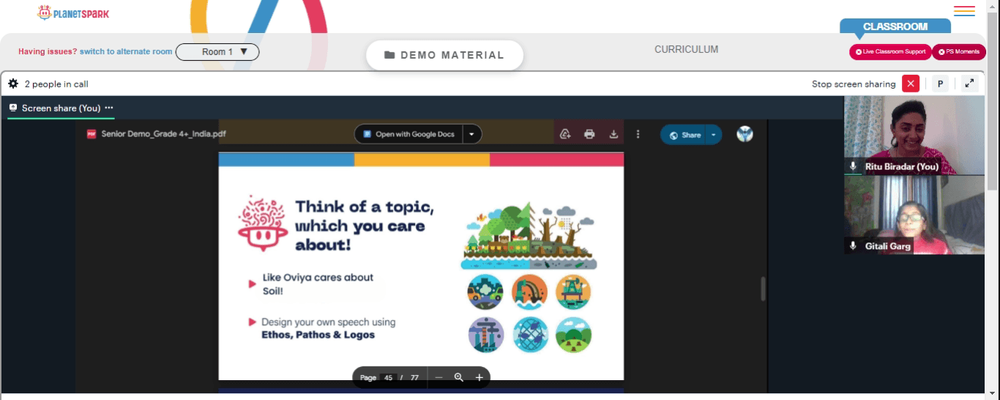Zoom in the PDF with plus

click(x=479, y=378)
